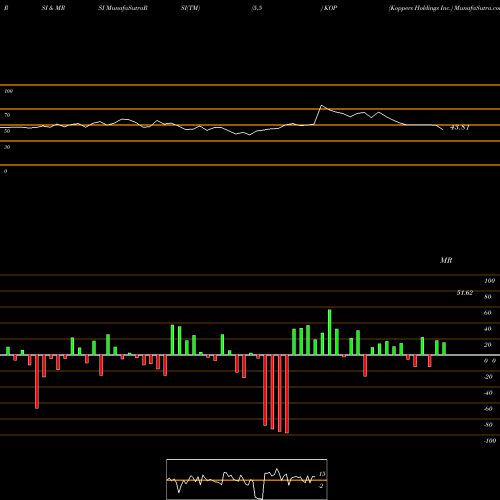Click the longest red bar in MR histogram
The height and width of the screenshot is (500, 500).
[287, 394]
